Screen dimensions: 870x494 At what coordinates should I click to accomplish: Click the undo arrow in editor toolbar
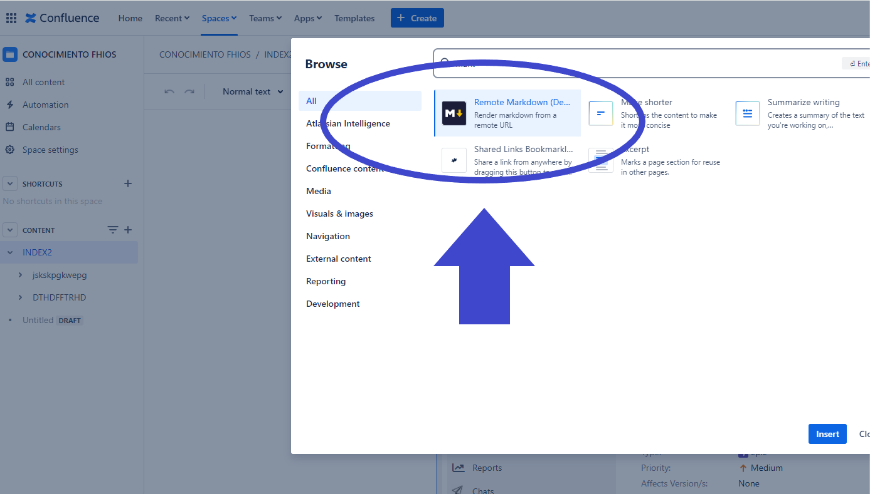coord(169,92)
